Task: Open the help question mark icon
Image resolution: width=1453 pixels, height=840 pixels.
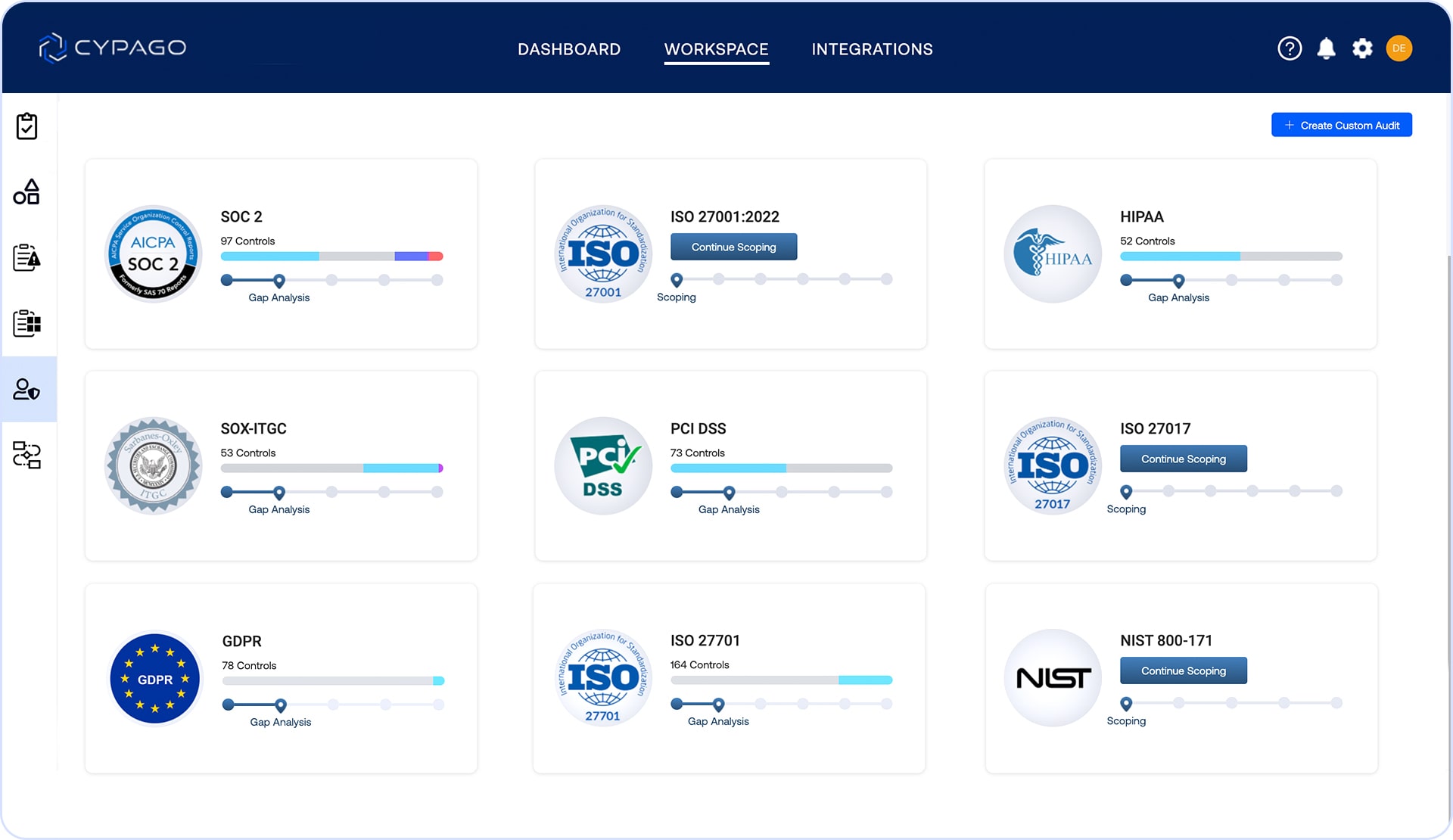Action: [1290, 48]
